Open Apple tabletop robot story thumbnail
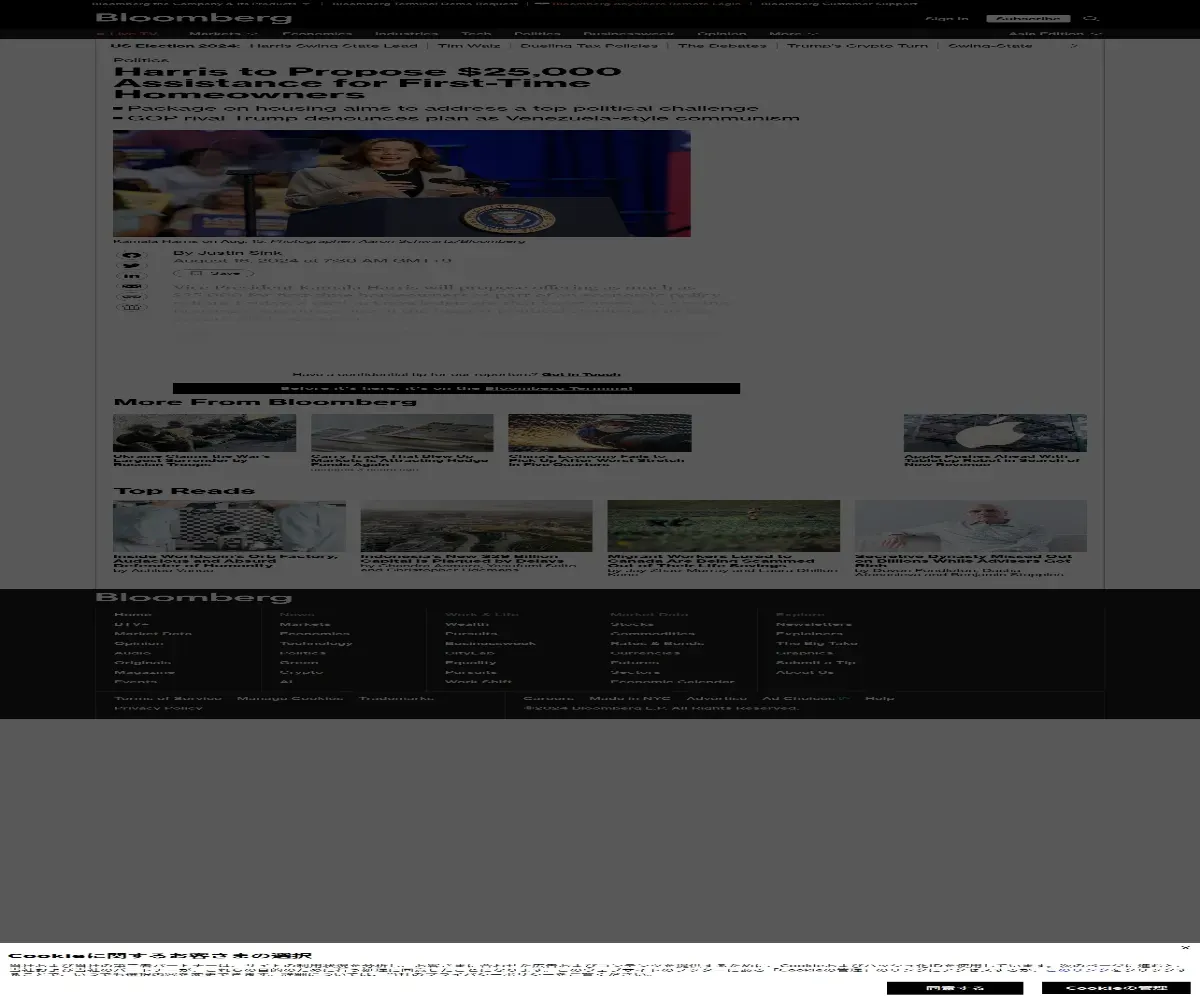Image resolution: width=1200 pixels, height=1000 pixels. pyautogui.click(x=995, y=433)
